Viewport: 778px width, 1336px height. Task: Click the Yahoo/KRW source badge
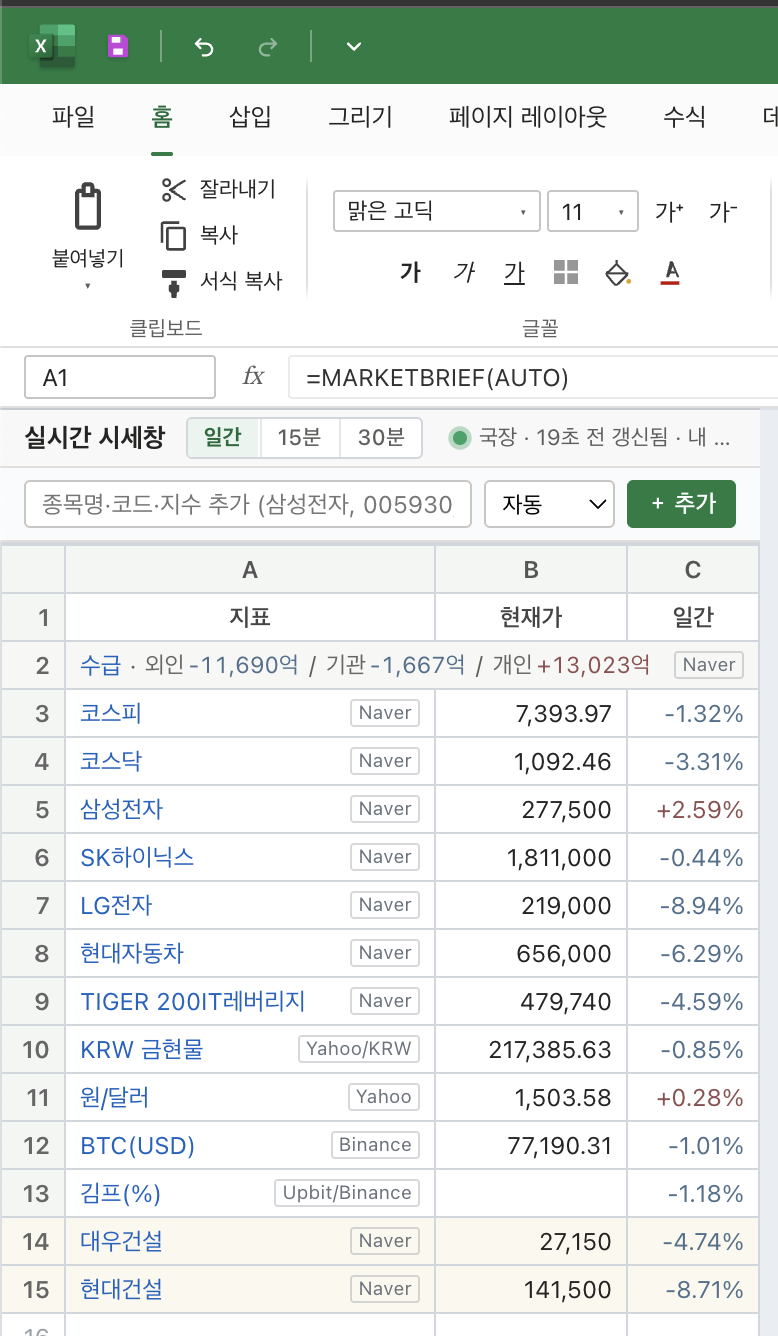[x=358, y=1049]
